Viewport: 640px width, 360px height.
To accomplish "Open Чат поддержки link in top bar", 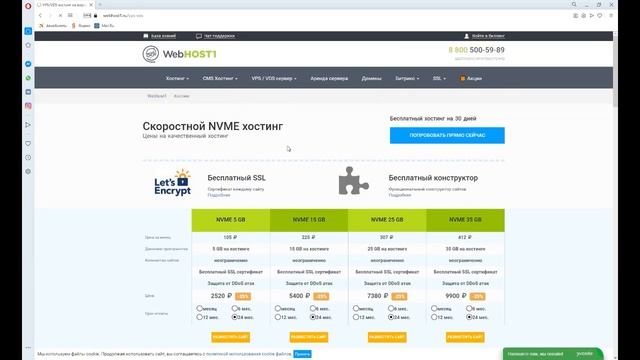I will (216, 36).
